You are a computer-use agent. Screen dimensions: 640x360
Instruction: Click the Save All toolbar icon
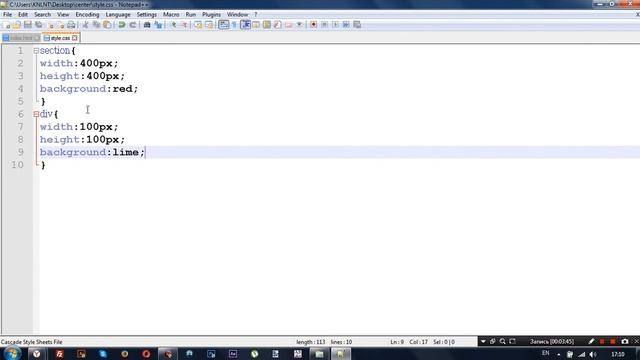pyautogui.click(x=39, y=25)
